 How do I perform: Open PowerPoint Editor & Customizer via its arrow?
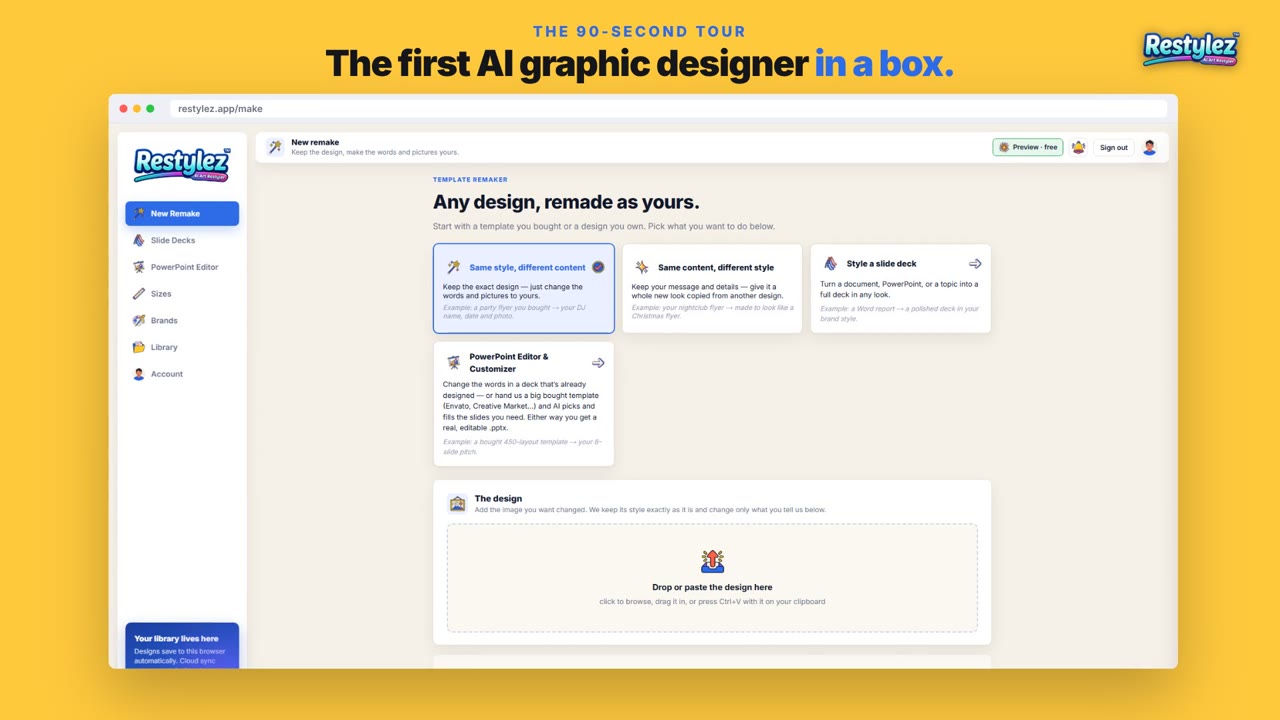click(598, 363)
